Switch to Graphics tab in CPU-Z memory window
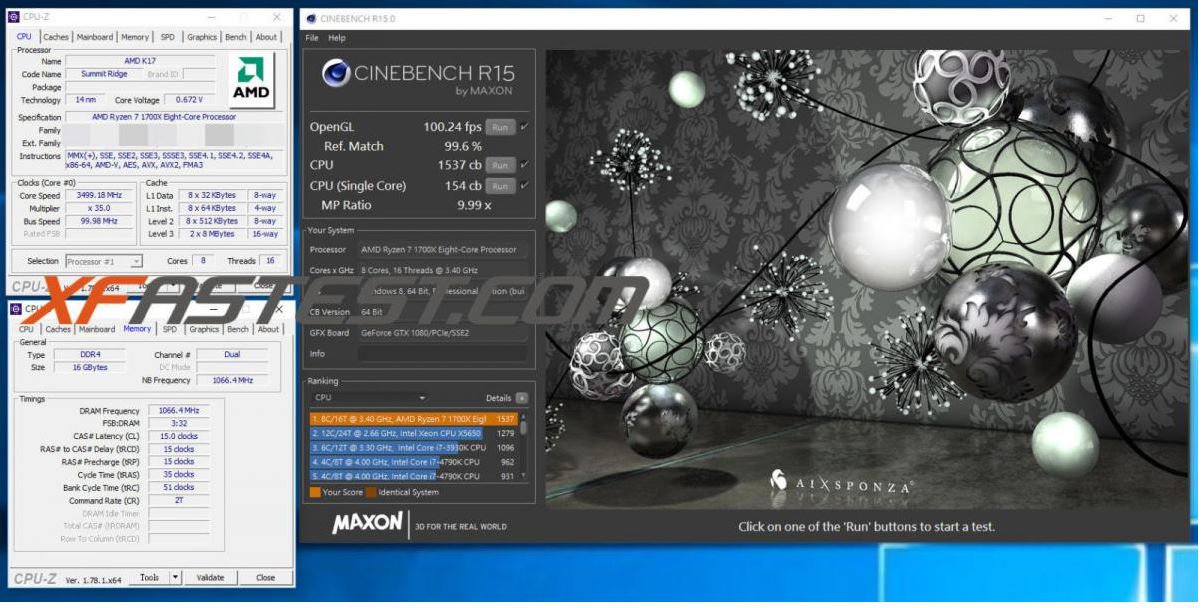This screenshot has width=1204, height=608. (x=204, y=329)
